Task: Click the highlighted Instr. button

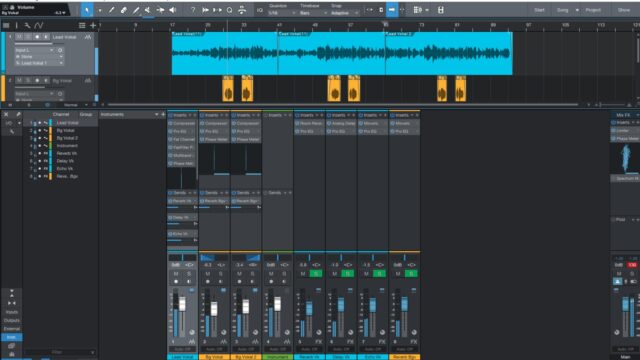Action: (11, 337)
